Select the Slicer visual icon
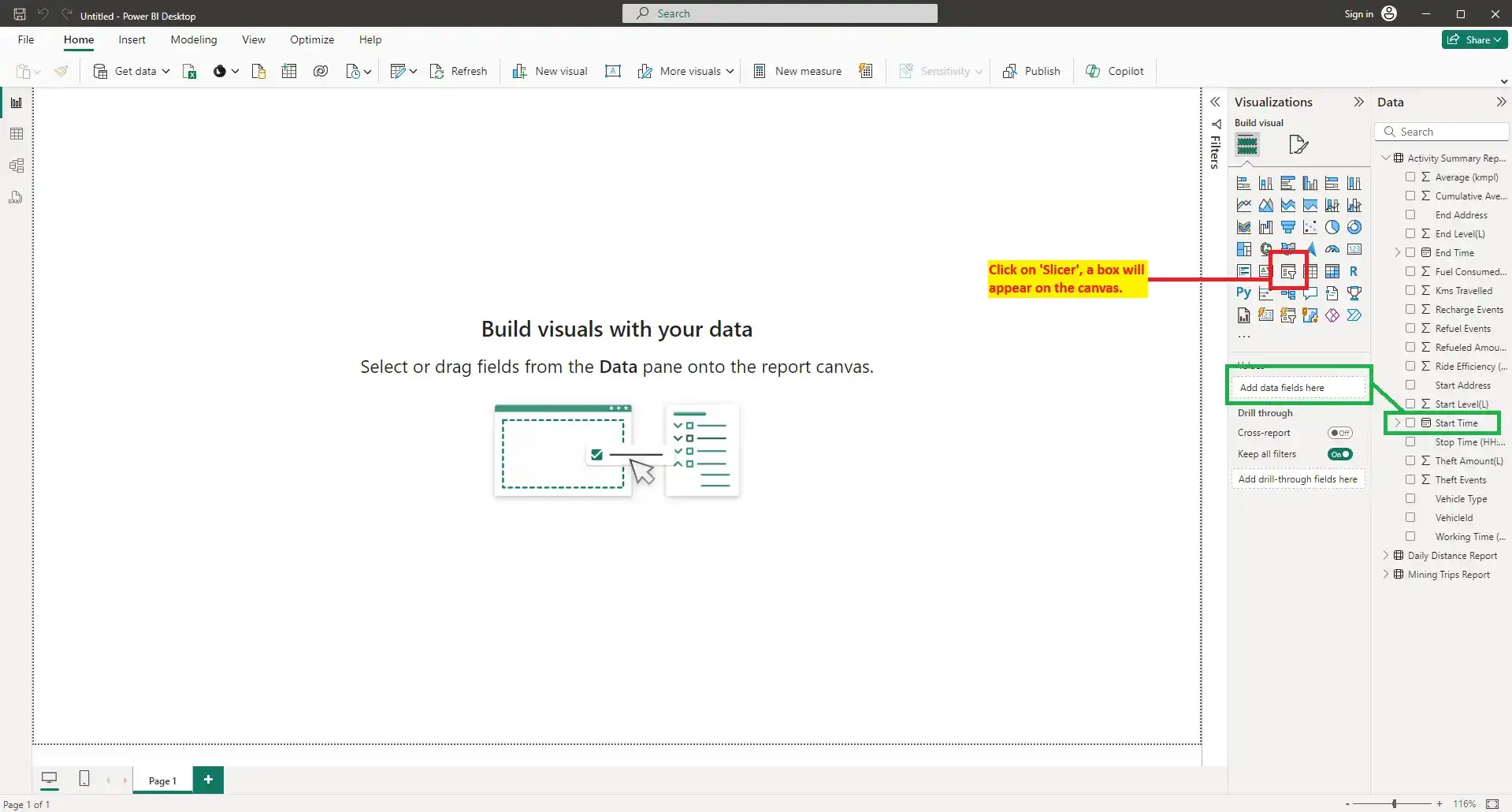Image resolution: width=1512 pixels, height=812 pixels. point(1288,272)
